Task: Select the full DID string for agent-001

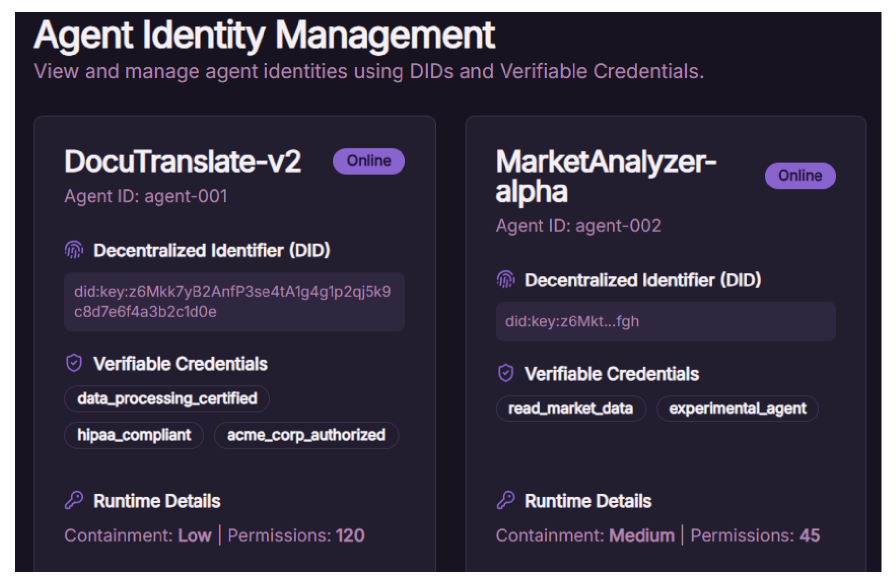Action: tap(234, 301)
